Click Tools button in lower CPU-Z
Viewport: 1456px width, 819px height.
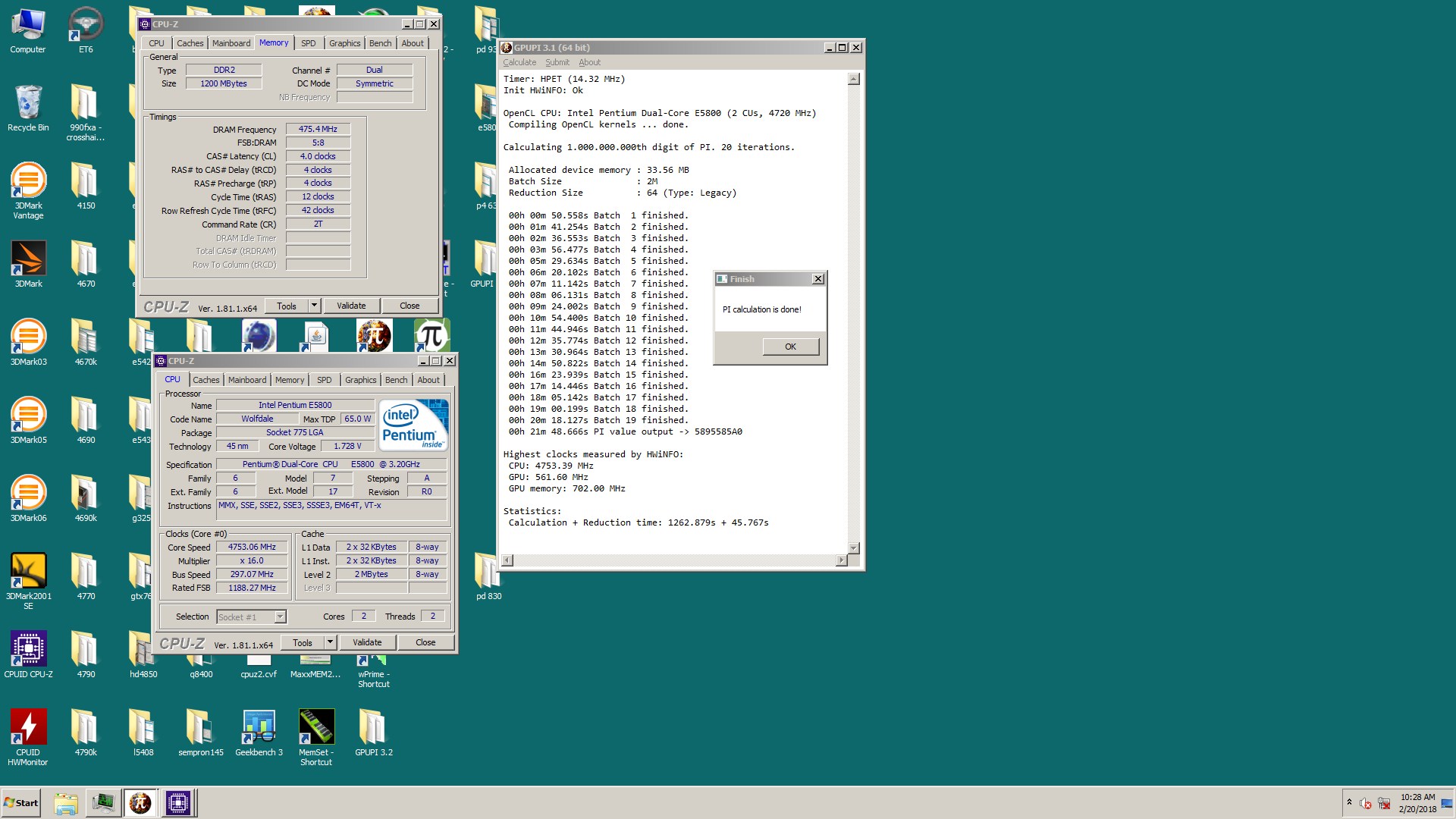[303, 642]
